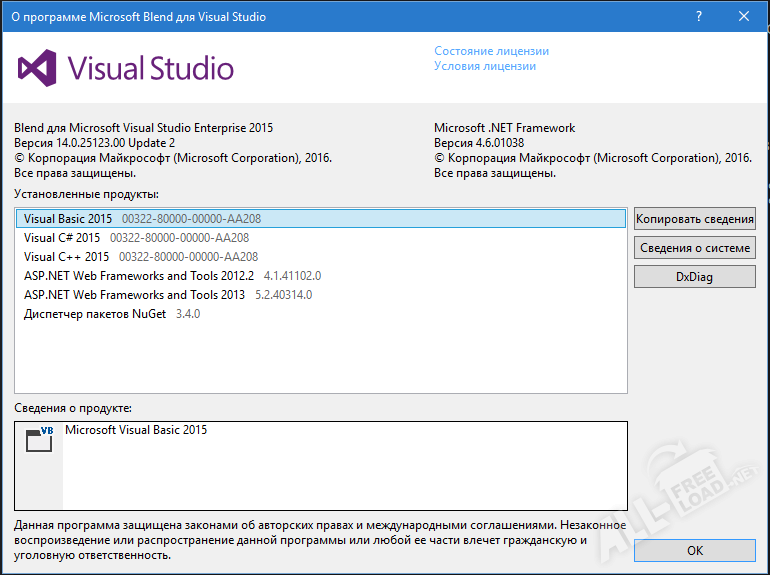Click the VB icon in product details

39,439
